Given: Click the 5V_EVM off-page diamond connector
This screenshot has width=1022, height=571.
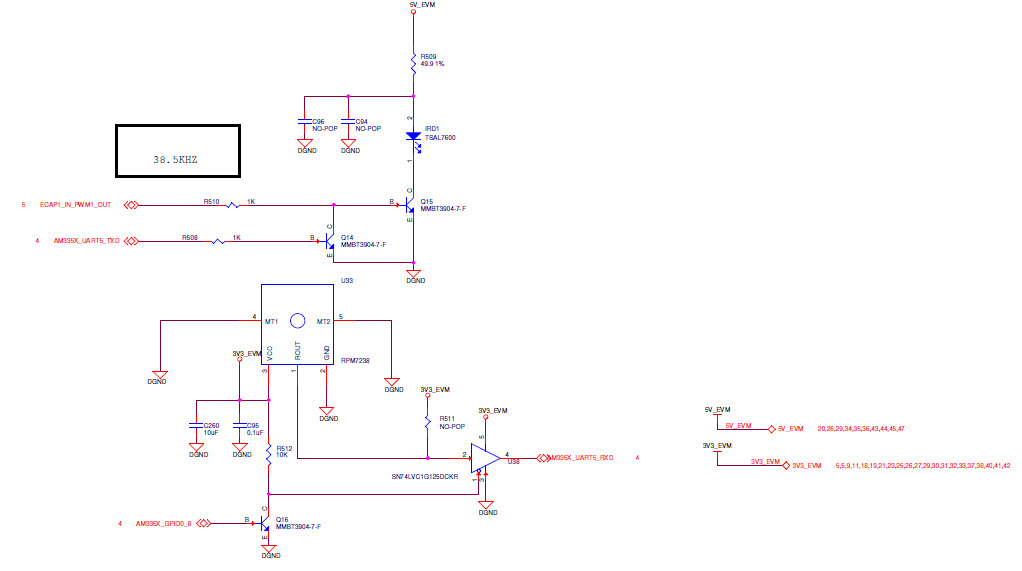Looking at the screenshot, I should point(772,429).
